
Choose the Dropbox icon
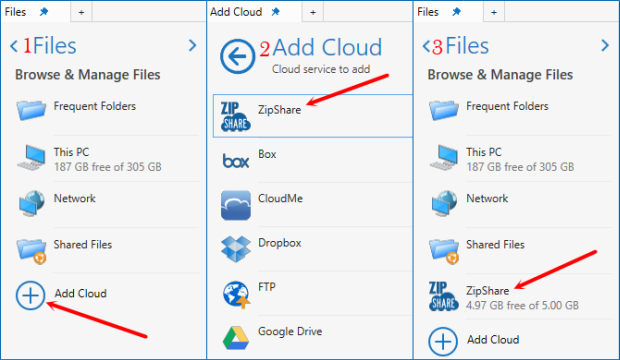(x=236, y=249)
